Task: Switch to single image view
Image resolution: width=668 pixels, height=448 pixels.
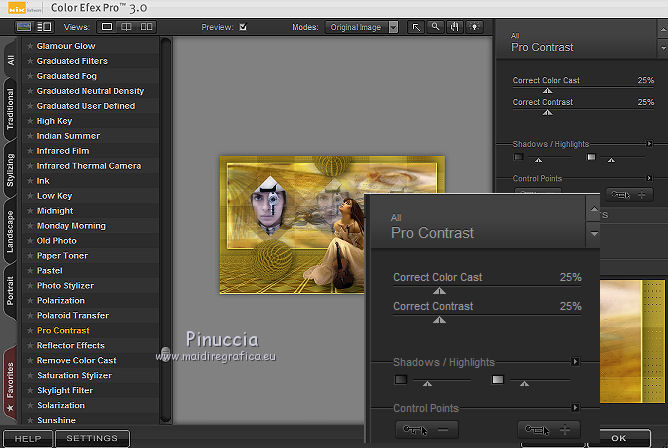Action: [107, 27]
